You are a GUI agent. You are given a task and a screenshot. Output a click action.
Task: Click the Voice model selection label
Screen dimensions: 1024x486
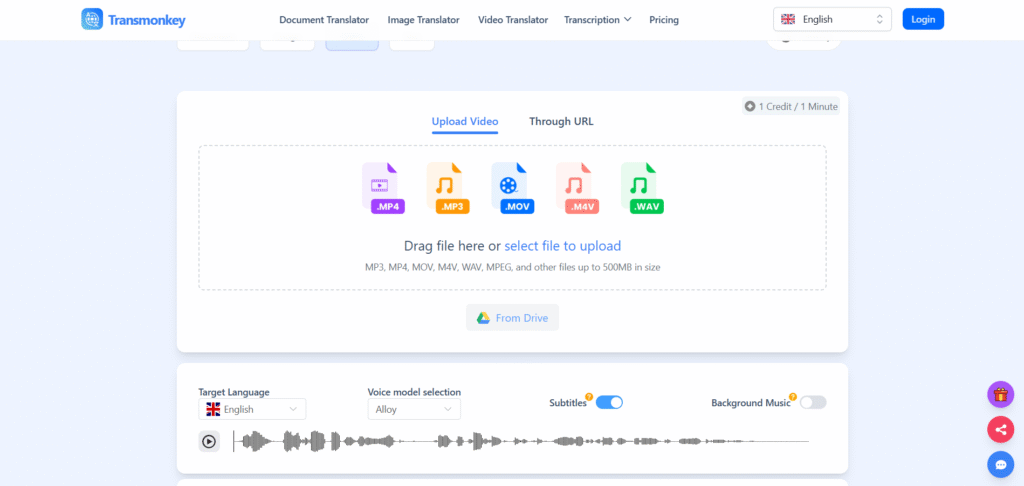(414, 392)
